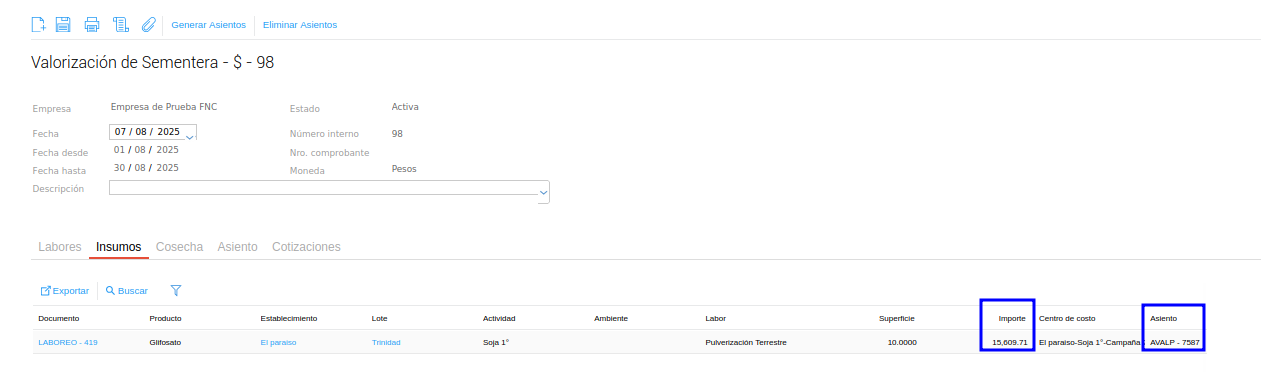The width and height of the screenshot is (1261, 372).
Task: Click Generar Asientos
Action: 208,25
